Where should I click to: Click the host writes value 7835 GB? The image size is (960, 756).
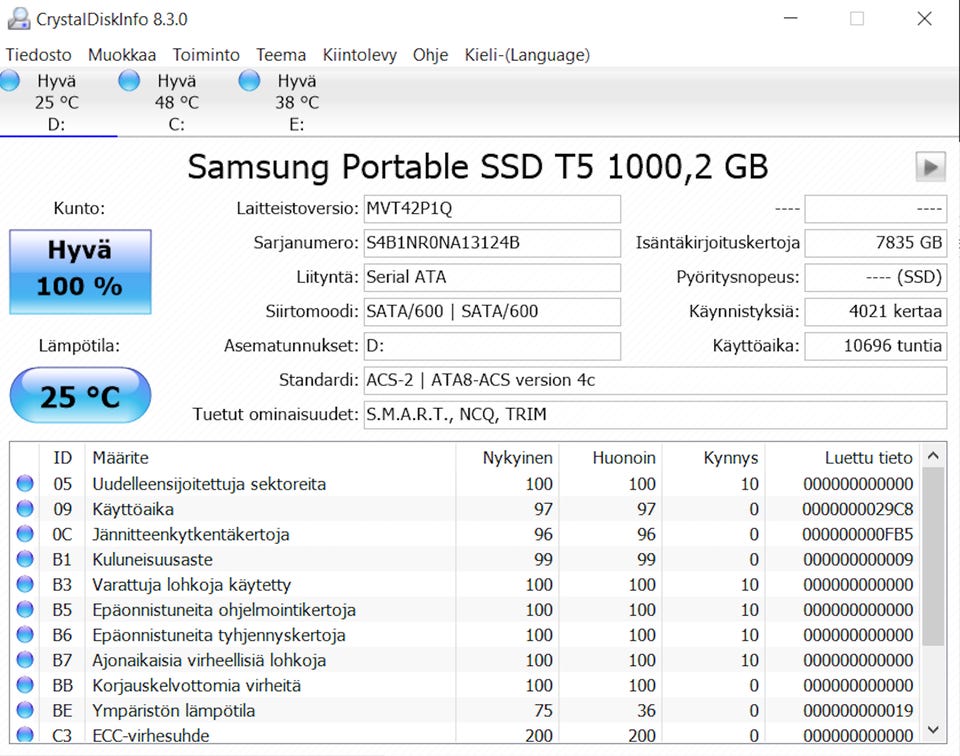click(x=876, y=243)
